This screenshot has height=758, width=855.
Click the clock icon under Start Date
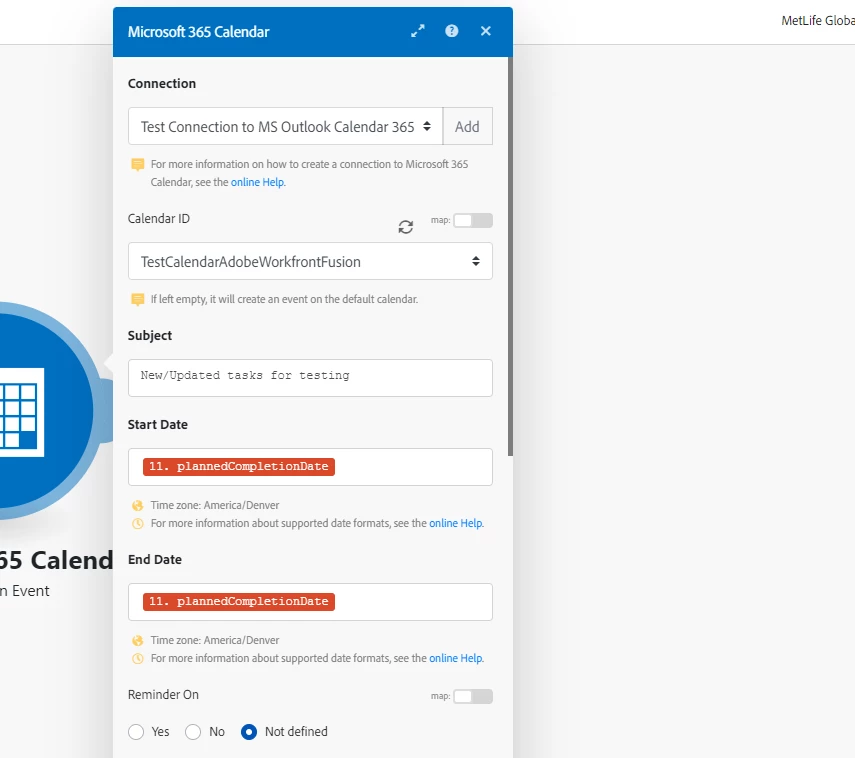click(x=138, y=524)
